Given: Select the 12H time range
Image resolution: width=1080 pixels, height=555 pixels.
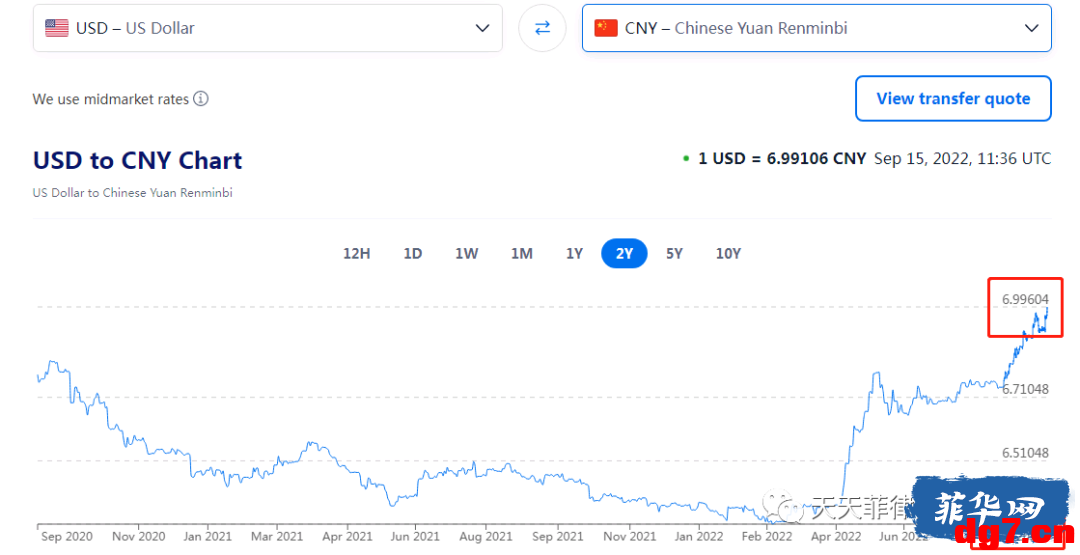Looking at the screenshot, I should click(x=357, y=253).
